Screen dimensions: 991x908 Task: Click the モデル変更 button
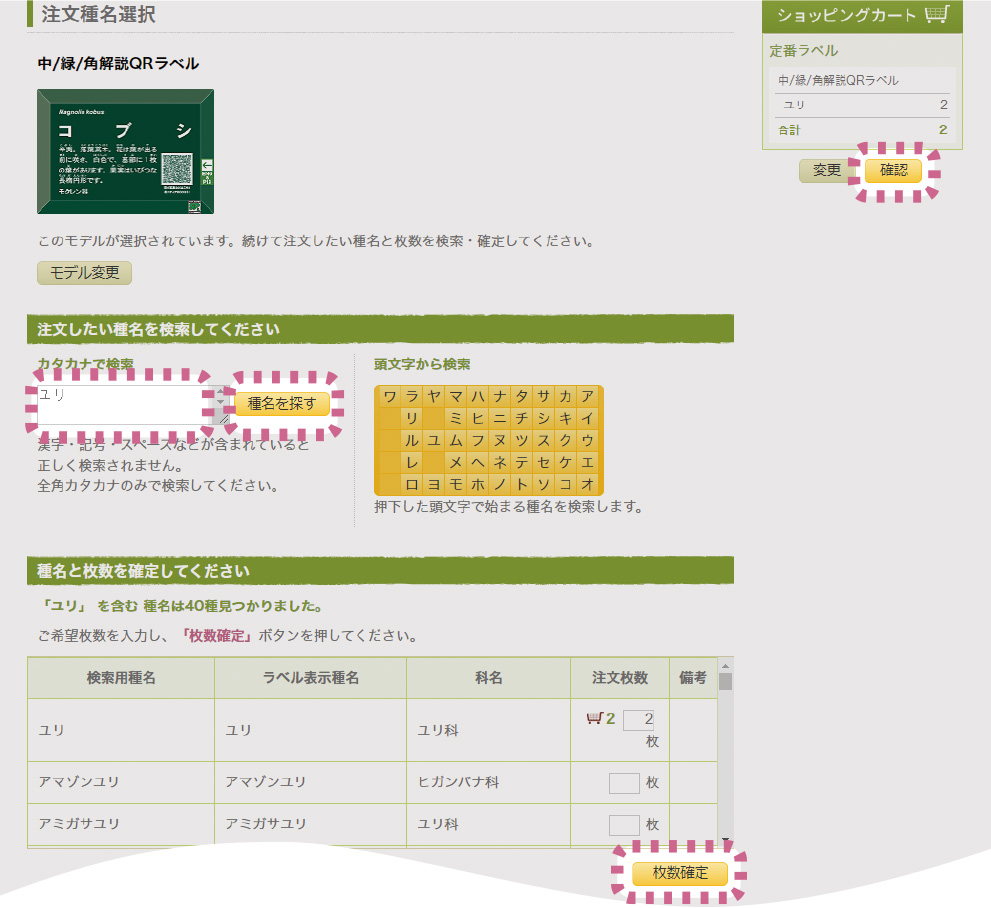[84, 273]
